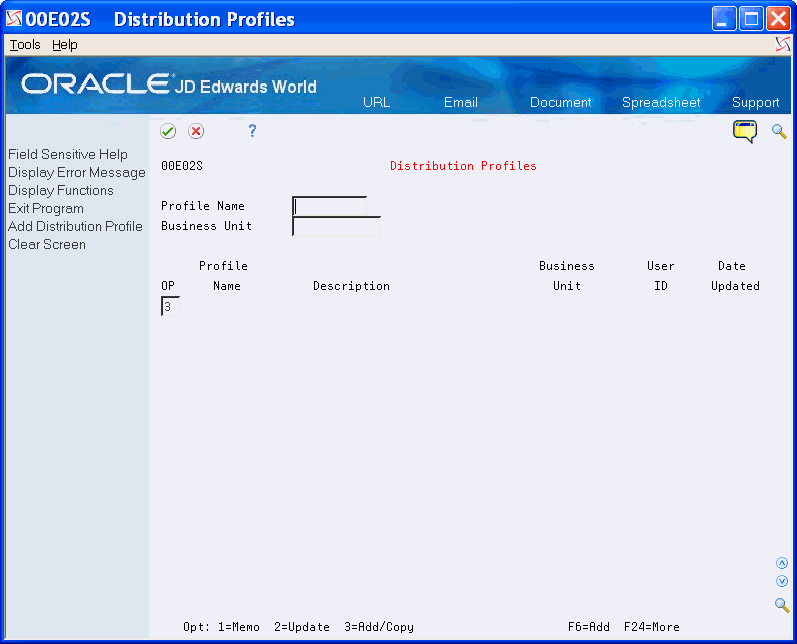797x644 pixels.
Task: Click the magnifier icon in the toolbar
Action: click(x=779, y=131)
